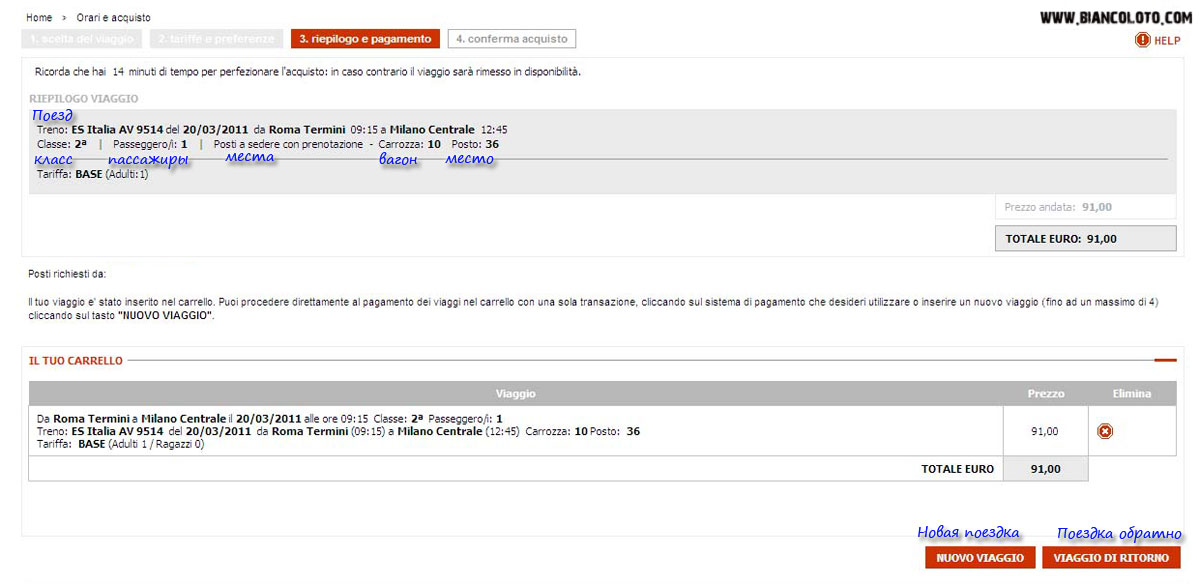Select the riepilogo e pagamento step tab
The height and width of the screenshot is (584, 1200).
click(x=365, y=39)
